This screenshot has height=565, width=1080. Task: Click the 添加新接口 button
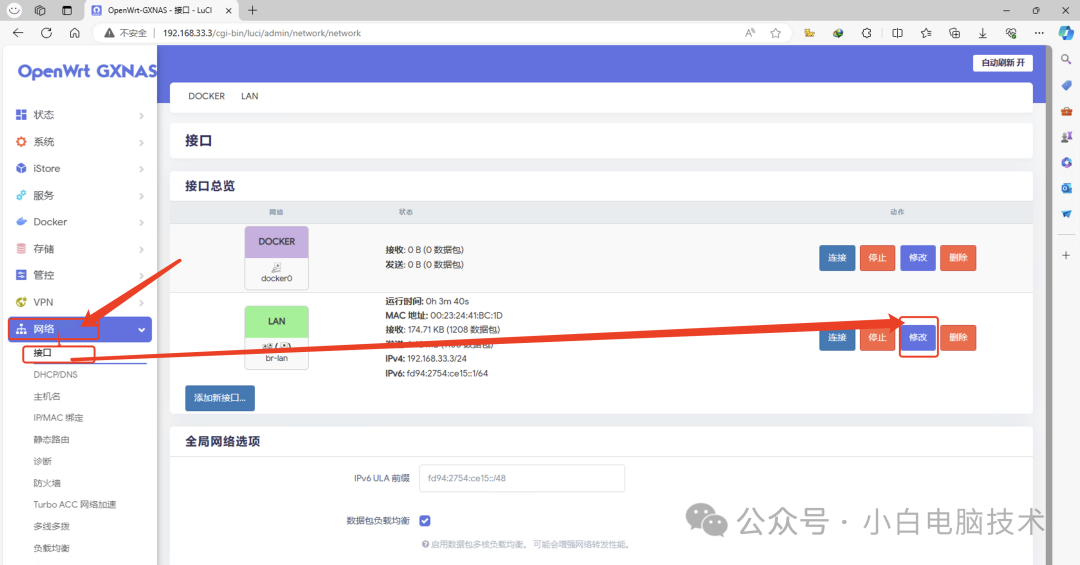pos(220,398)
